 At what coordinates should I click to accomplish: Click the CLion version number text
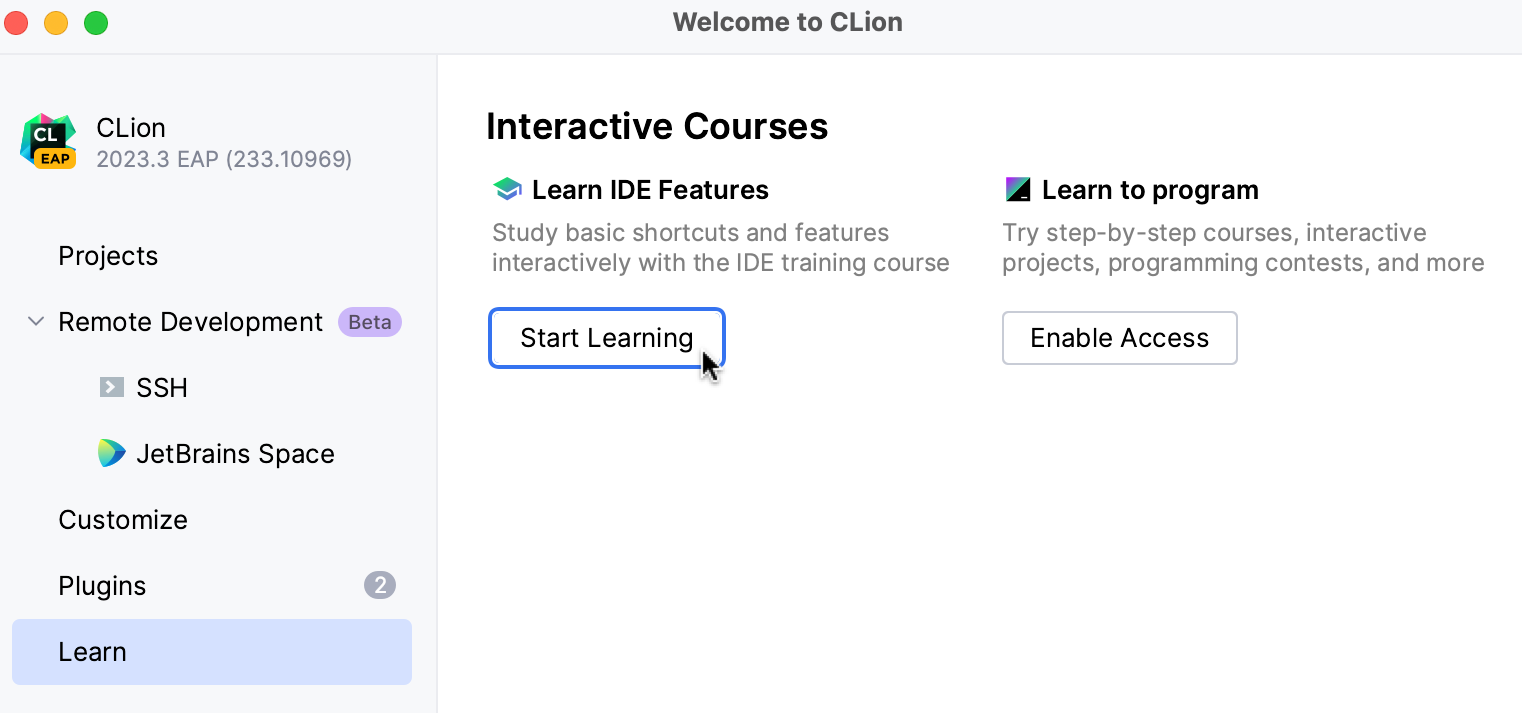[223, 158]
